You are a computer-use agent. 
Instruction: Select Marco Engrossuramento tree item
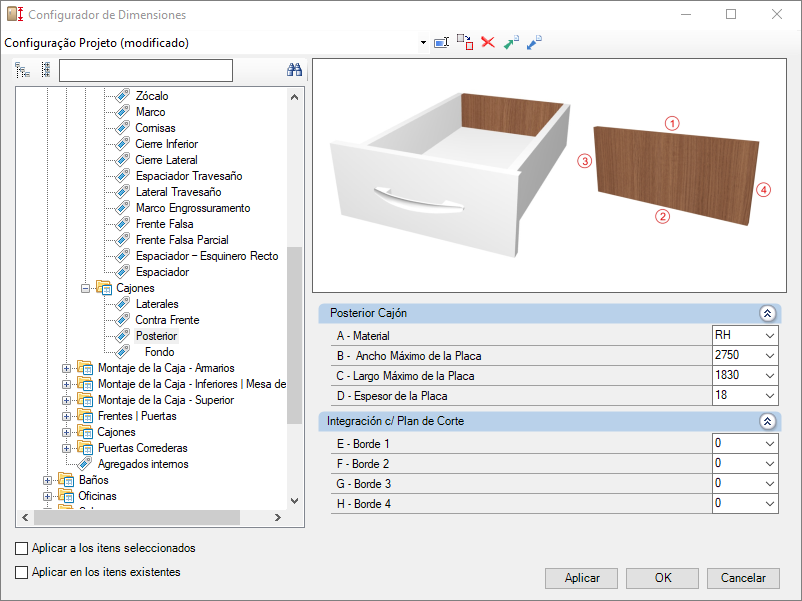click(193, 208)
